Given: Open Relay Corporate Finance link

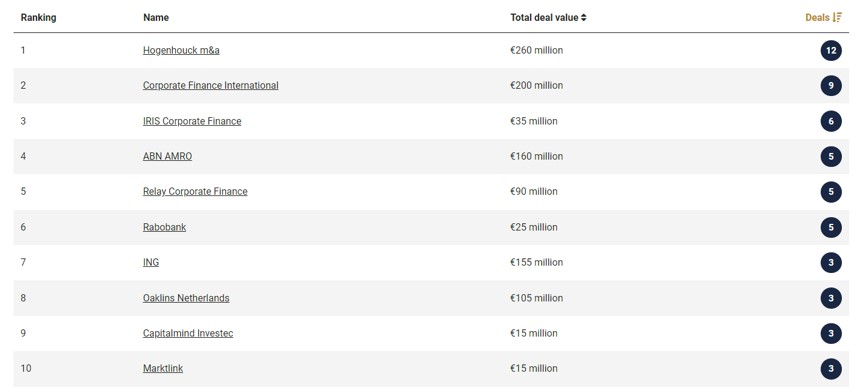Looking at the screenshot, I should coord(195,192).
